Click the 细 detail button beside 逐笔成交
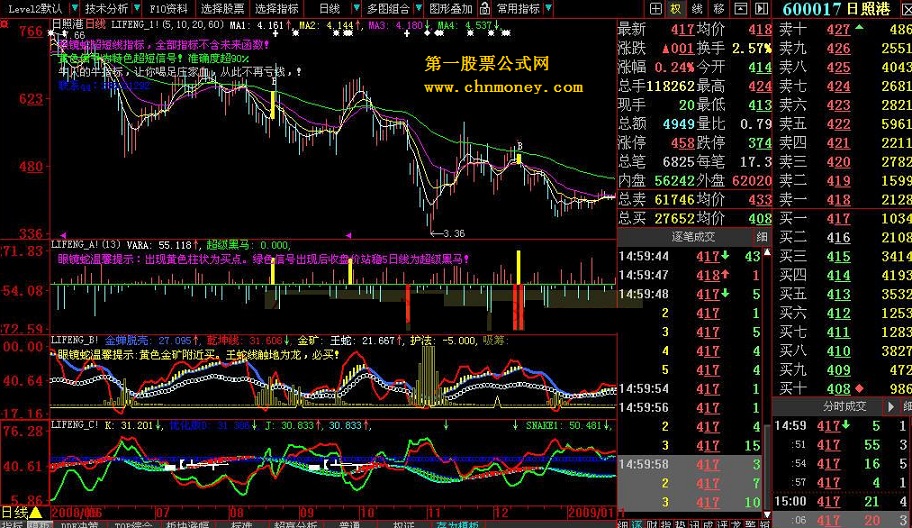Image resolution: width=912 pixels, height=528 pixels. pos(762,237)
